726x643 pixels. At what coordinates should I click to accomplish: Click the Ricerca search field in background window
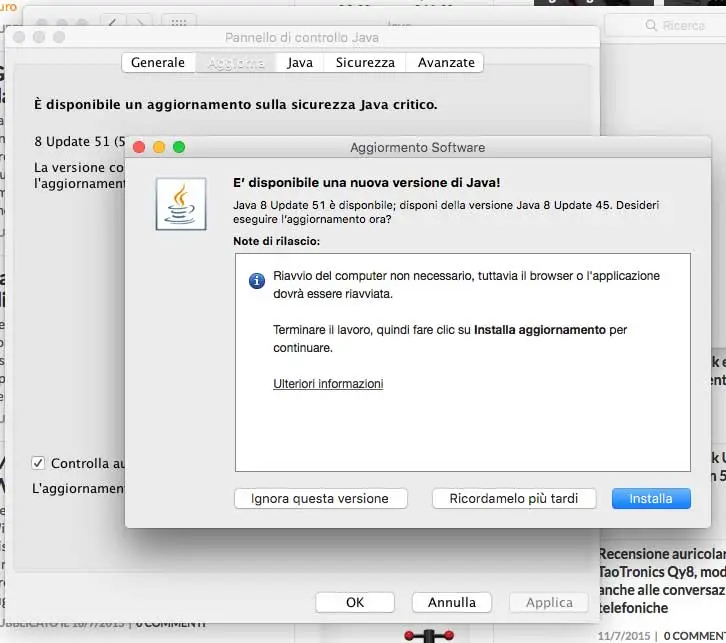coord(665,25)
